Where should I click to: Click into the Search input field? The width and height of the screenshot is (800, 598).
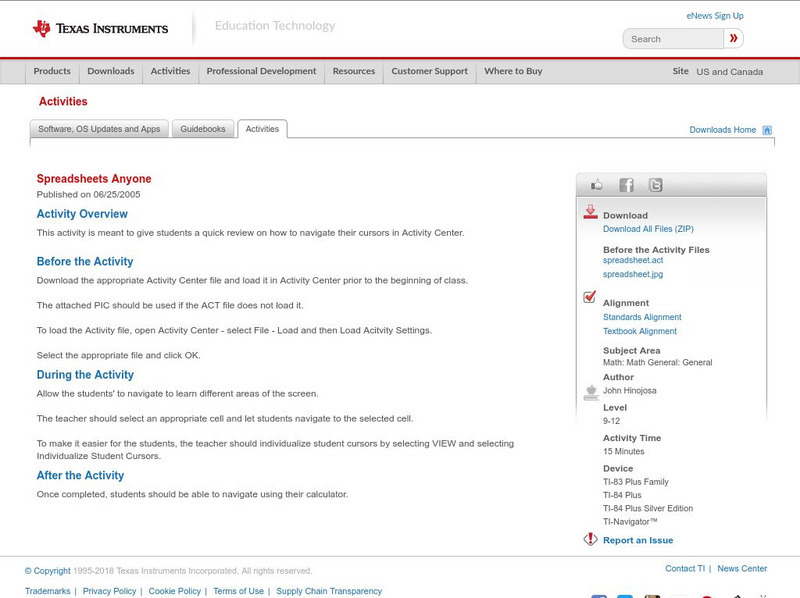[673, 39]
